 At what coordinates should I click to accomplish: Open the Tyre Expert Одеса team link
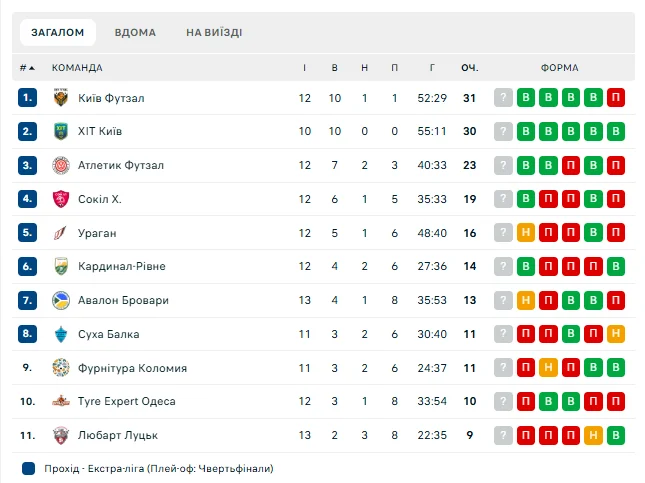click(x=127, y=402)
